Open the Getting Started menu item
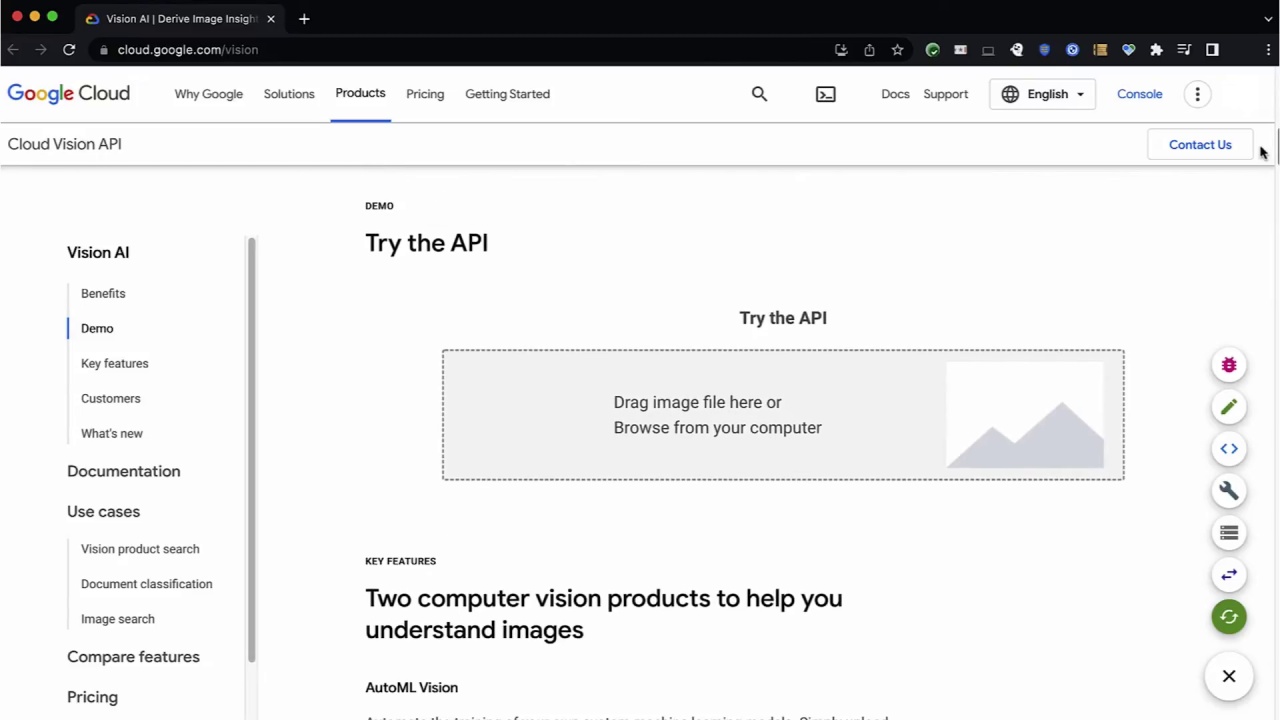The image size is (1280, 720). 507,93
